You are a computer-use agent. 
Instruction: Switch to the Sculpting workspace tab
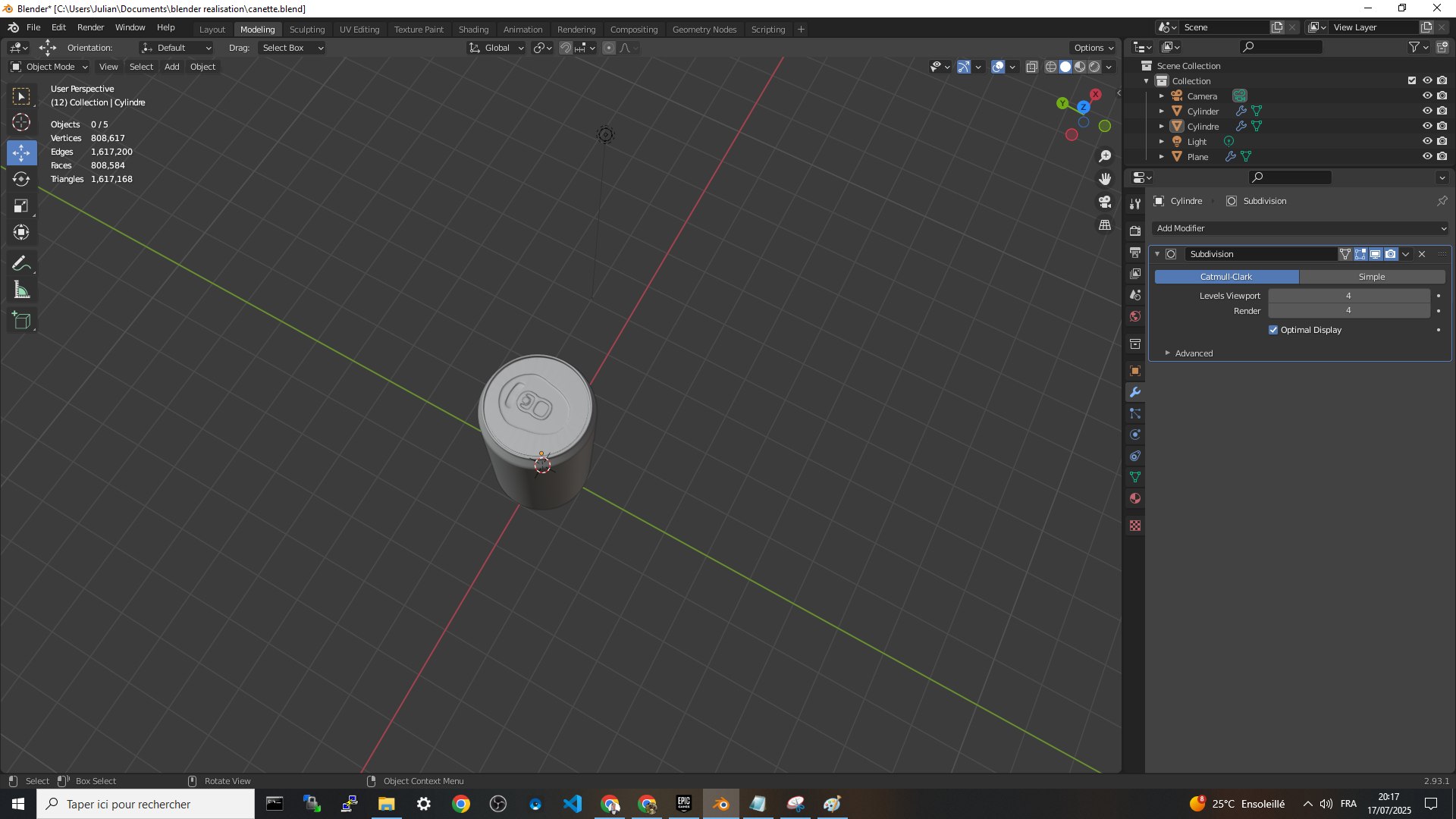click(307, 30)
